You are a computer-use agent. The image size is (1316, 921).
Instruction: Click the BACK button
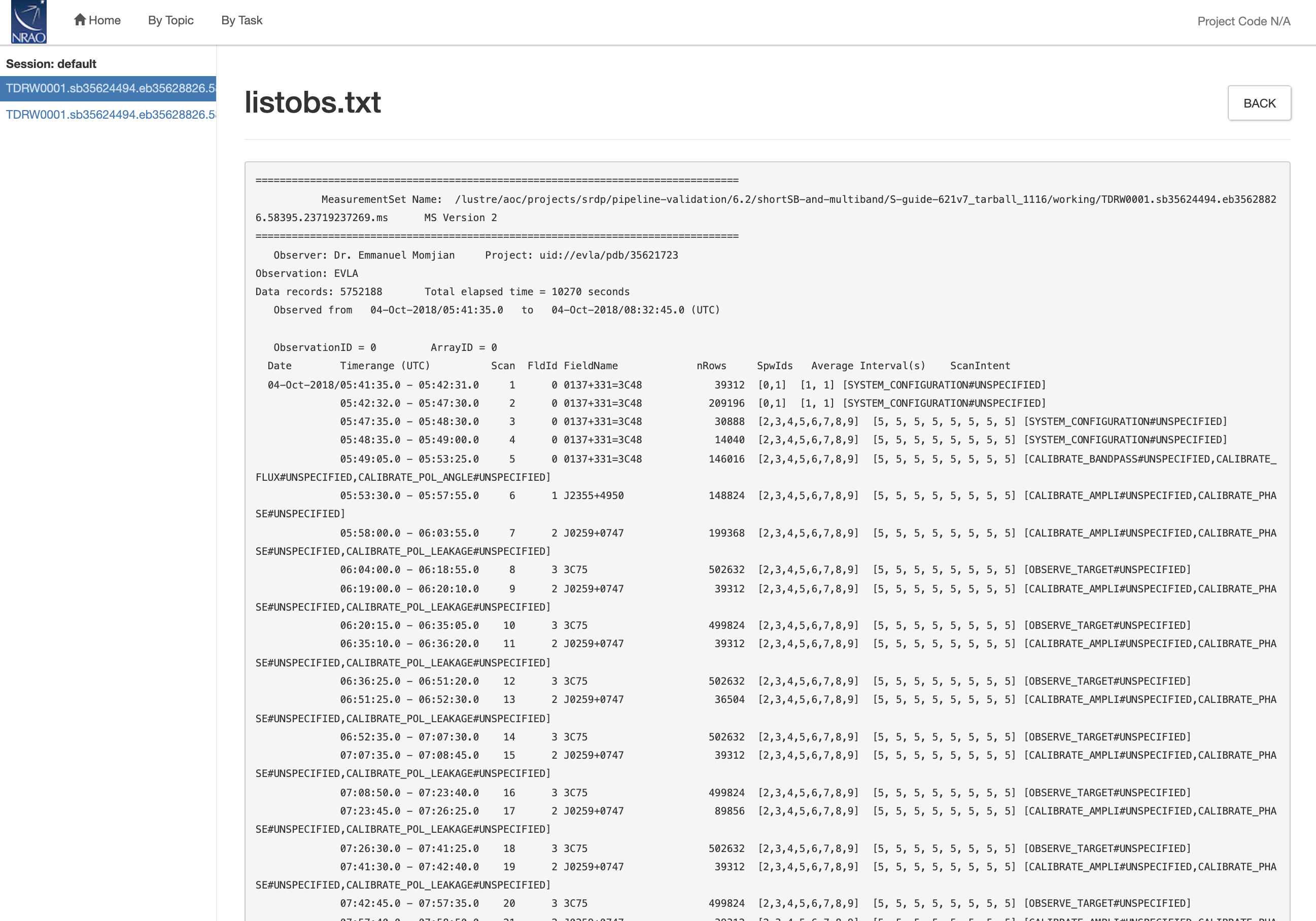(x=1259, y=103)
